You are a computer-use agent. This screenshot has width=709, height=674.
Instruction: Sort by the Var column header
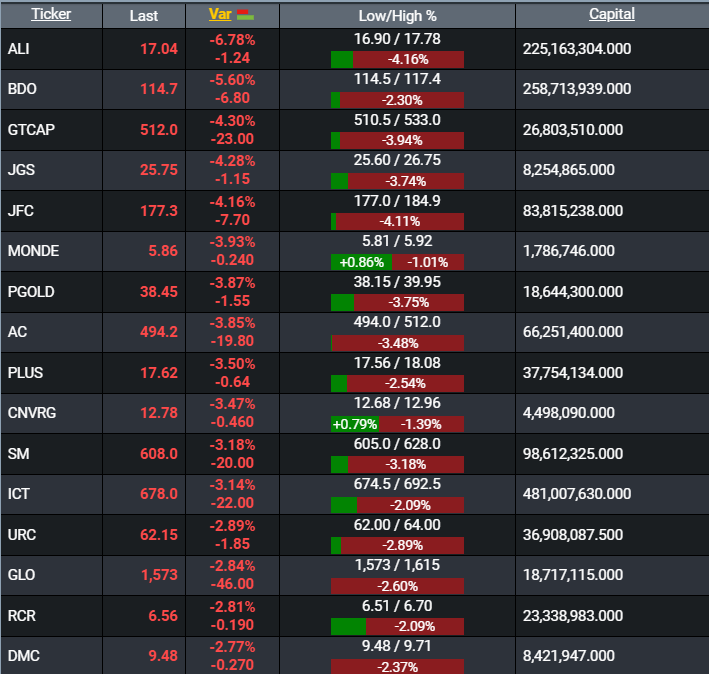(220, 14)
